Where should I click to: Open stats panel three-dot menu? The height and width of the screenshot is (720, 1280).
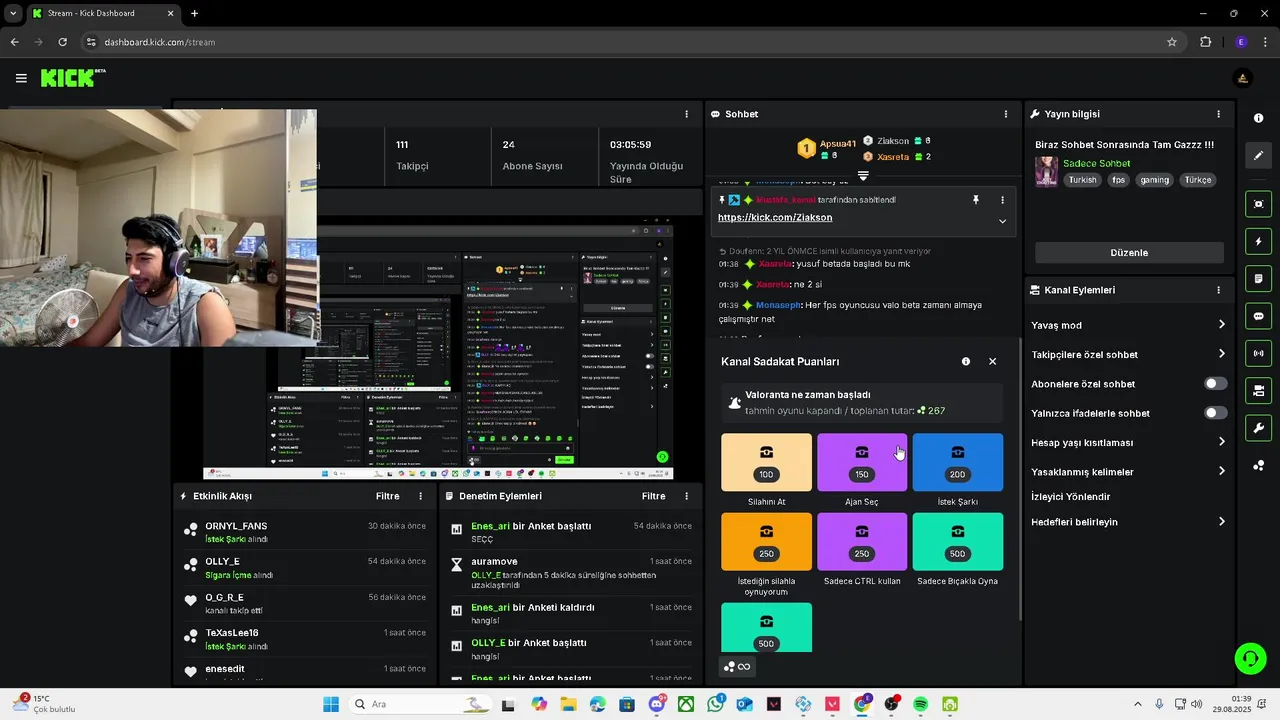click(x=686, y=114)
